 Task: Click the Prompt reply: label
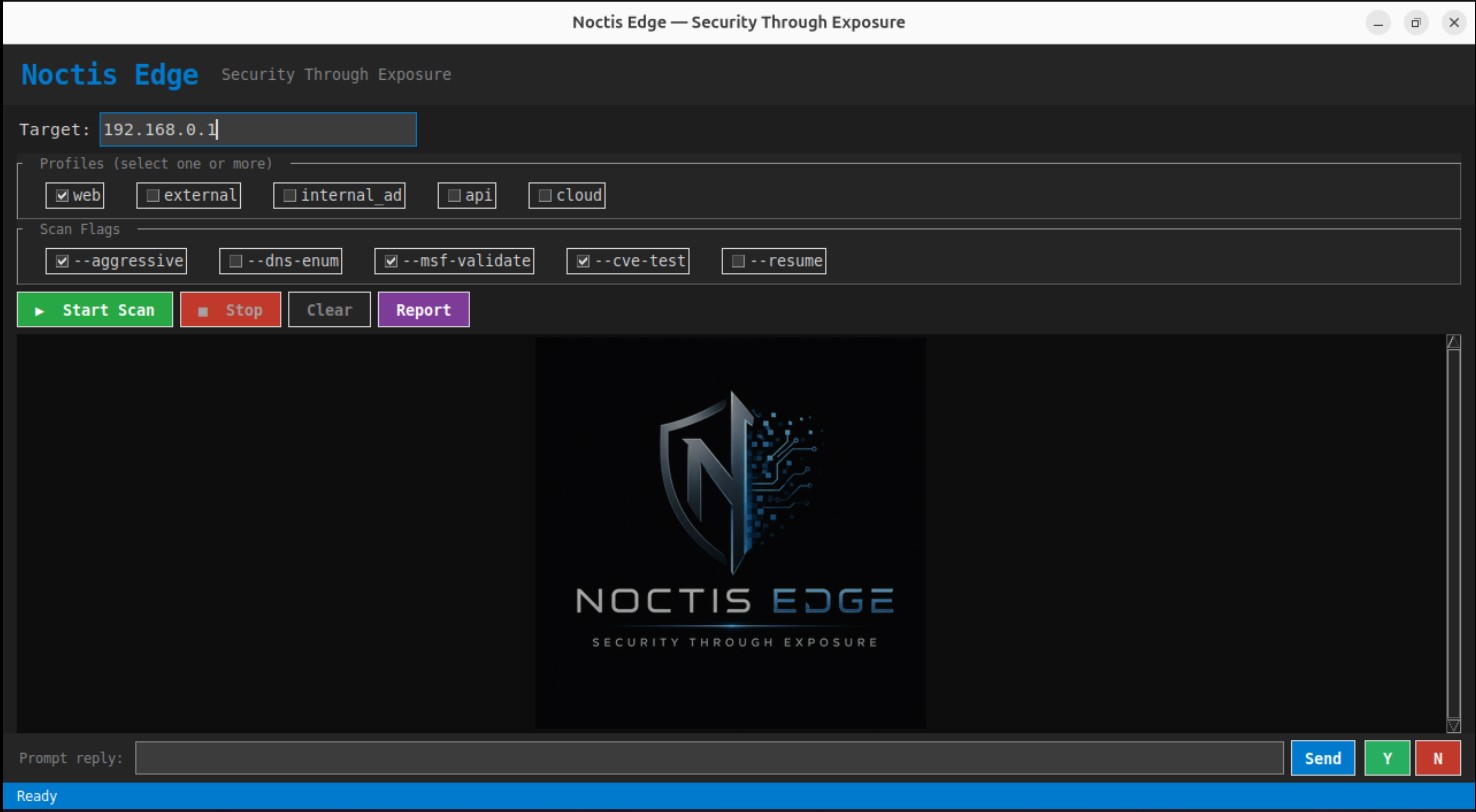(71, 758)
